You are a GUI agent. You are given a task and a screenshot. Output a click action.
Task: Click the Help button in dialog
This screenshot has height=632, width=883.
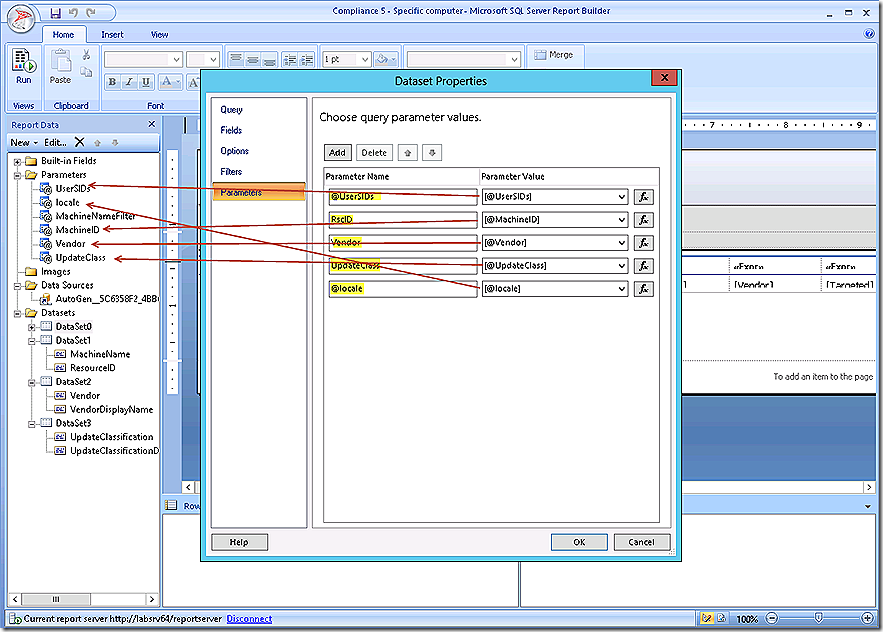(239, 542)
